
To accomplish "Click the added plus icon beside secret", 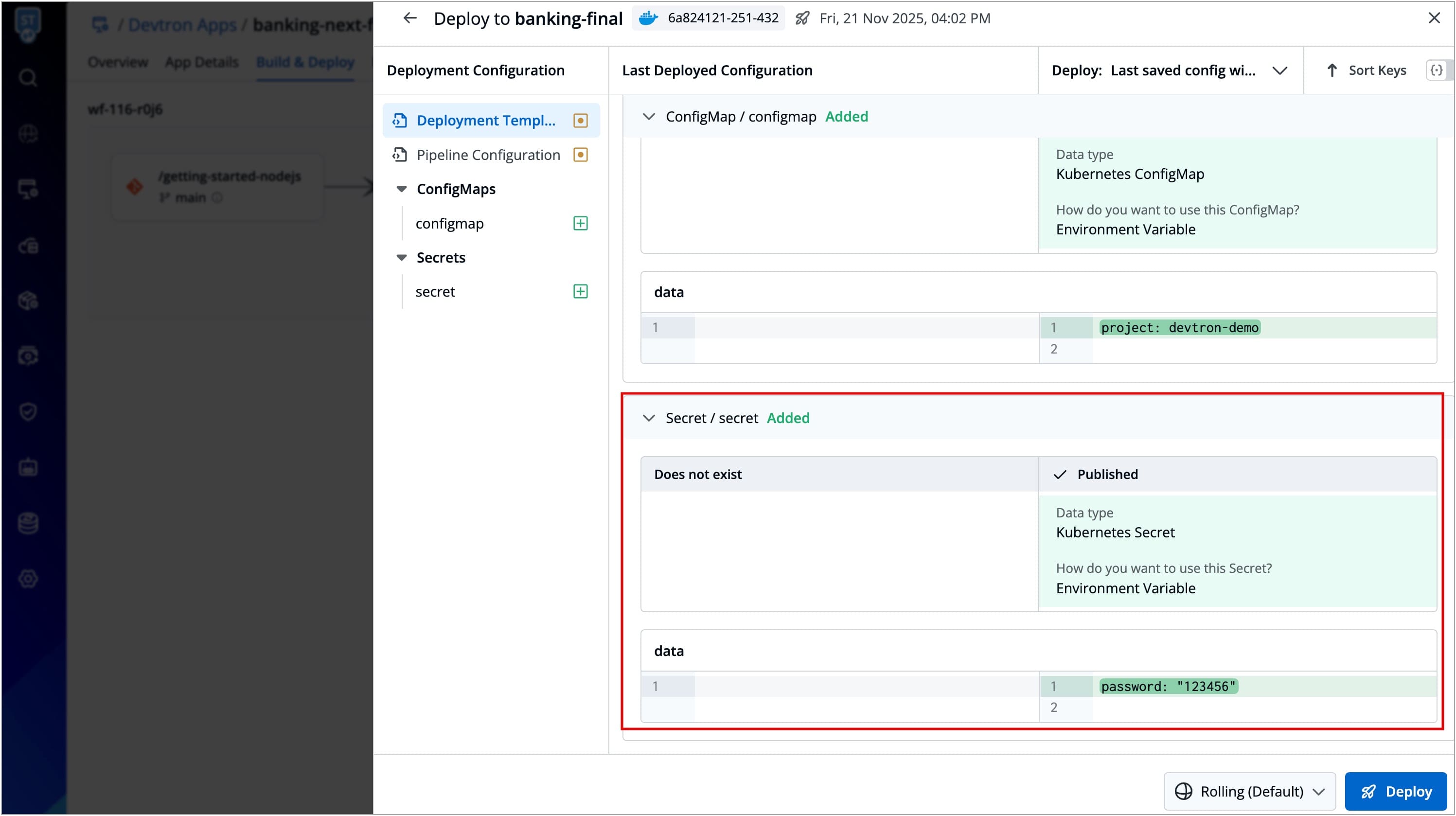I will click(581, 292).
